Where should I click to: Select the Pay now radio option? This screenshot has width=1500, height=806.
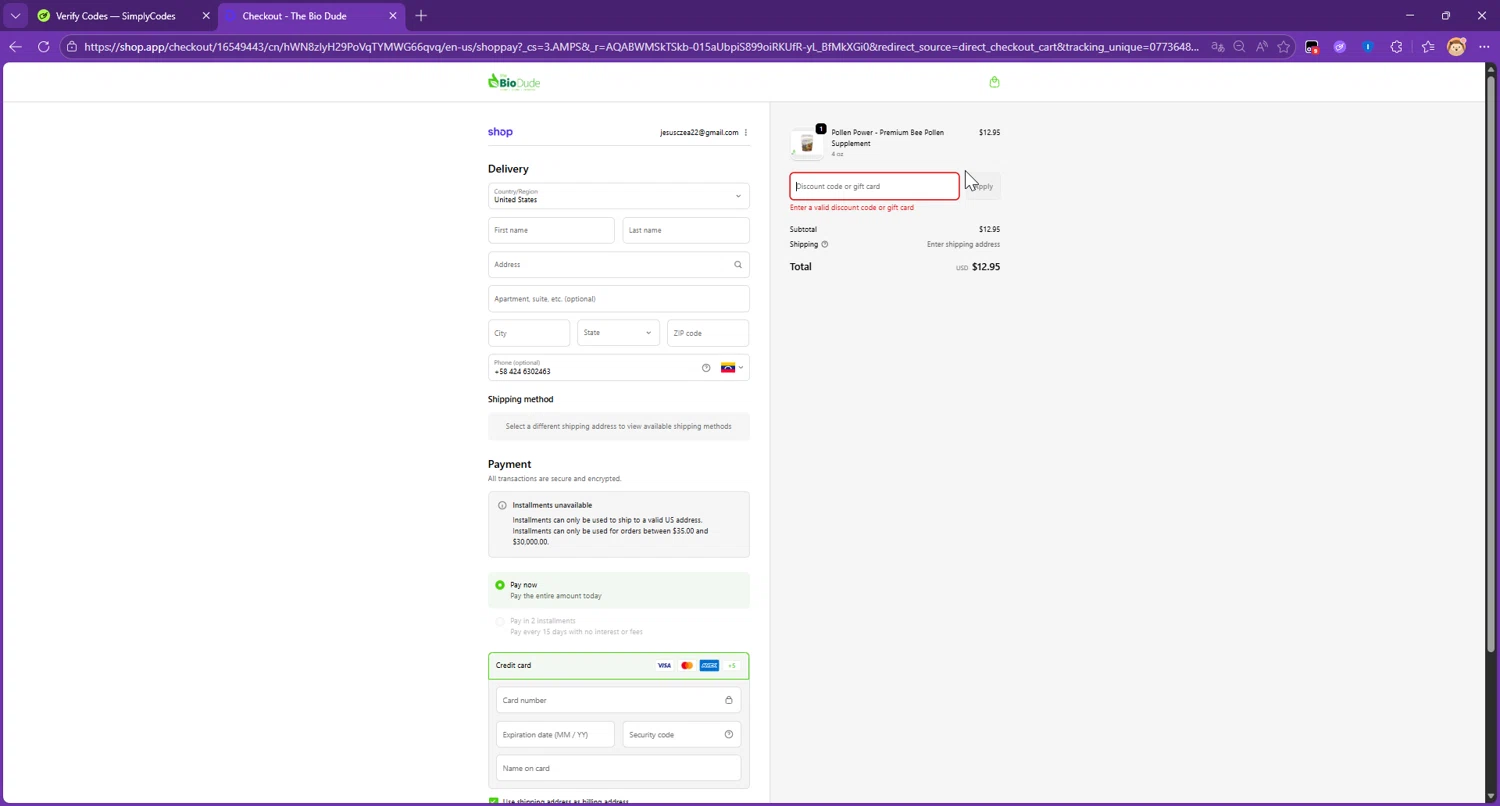500,585
